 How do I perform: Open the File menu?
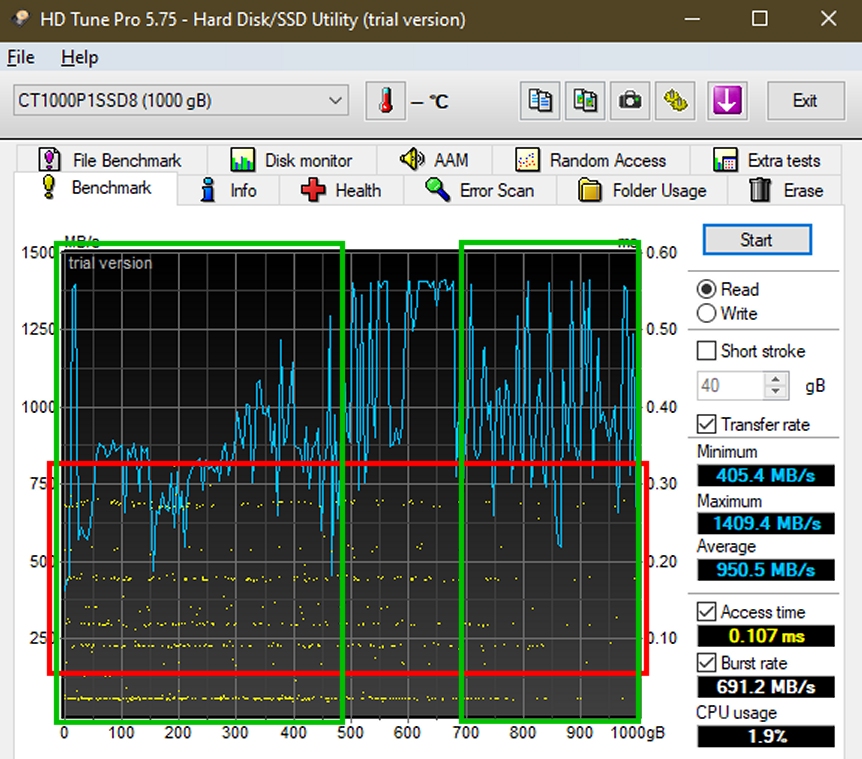21,57
